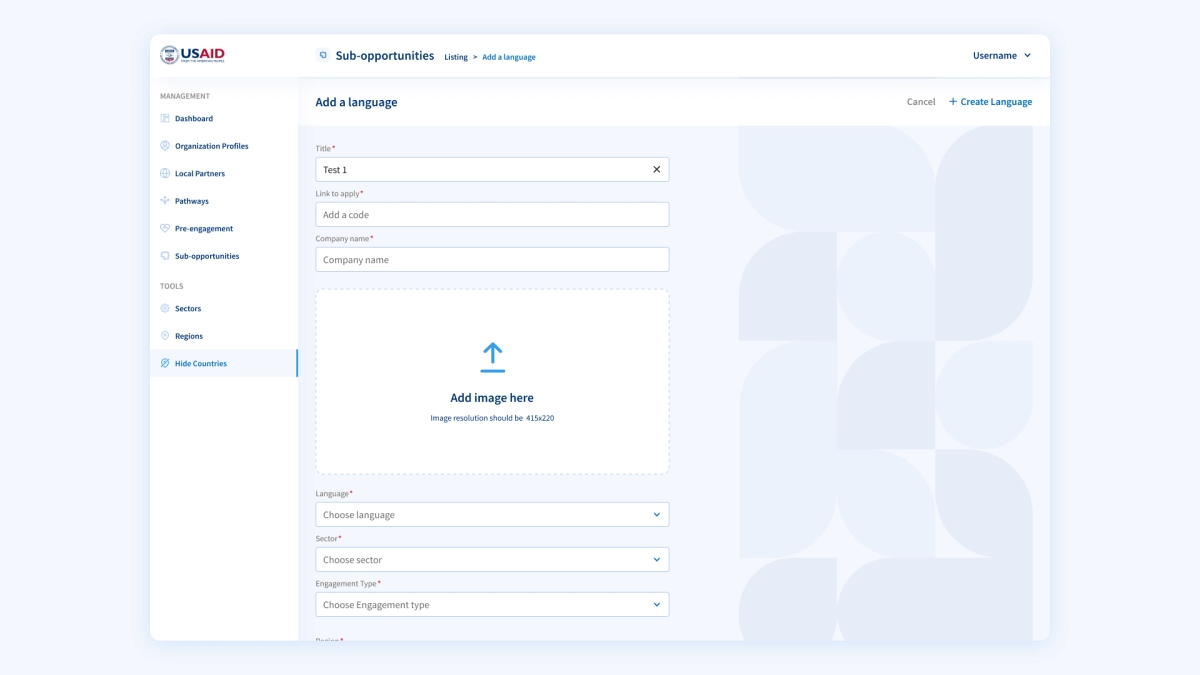
Task: Open the Engagement type dropdown
Action: [x=492, y=605]
